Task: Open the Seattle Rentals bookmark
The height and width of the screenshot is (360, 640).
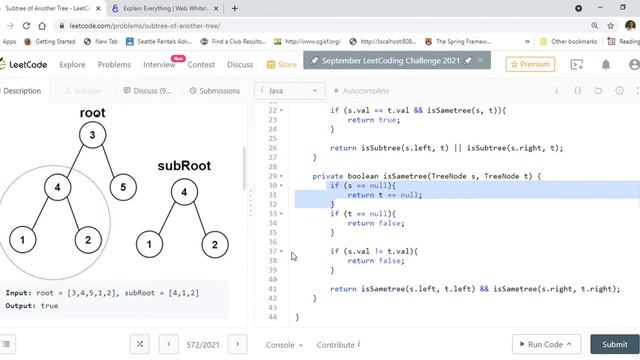Action: click(159, 41)
